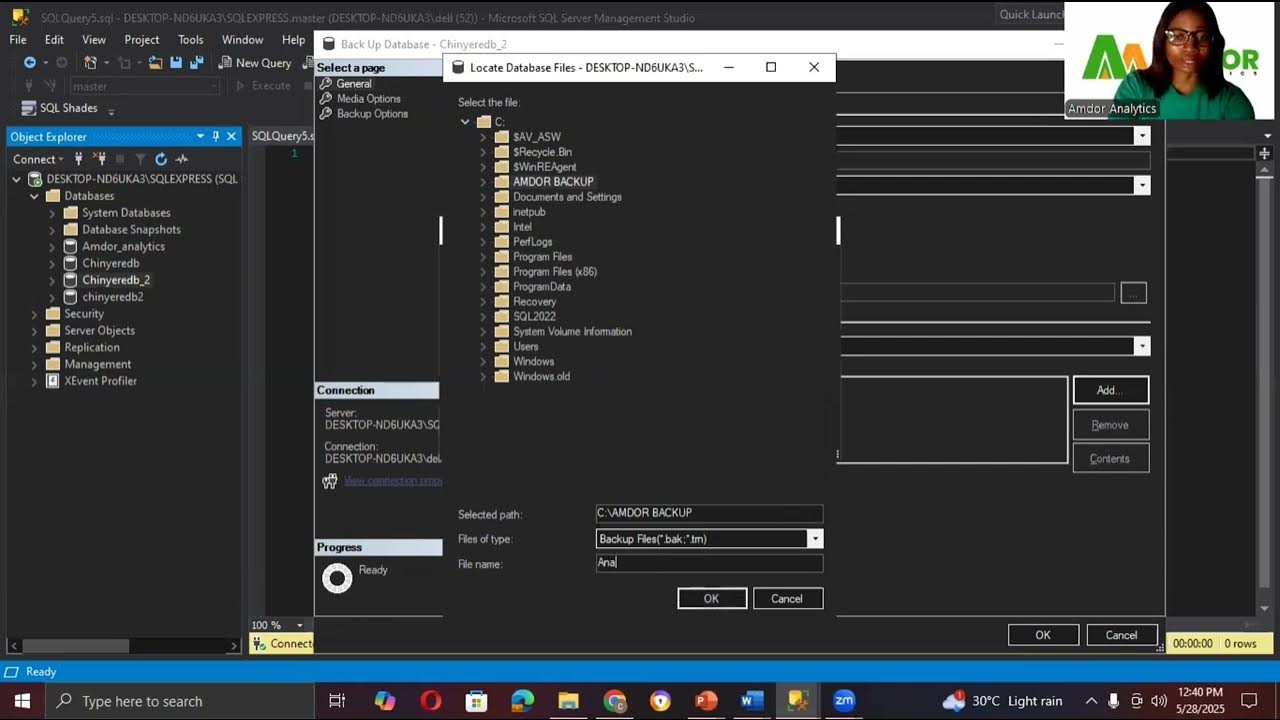Select Server Objects folder
This screenshot has width=1280, height=720.
pyautogui.click(x=99, y=331)
